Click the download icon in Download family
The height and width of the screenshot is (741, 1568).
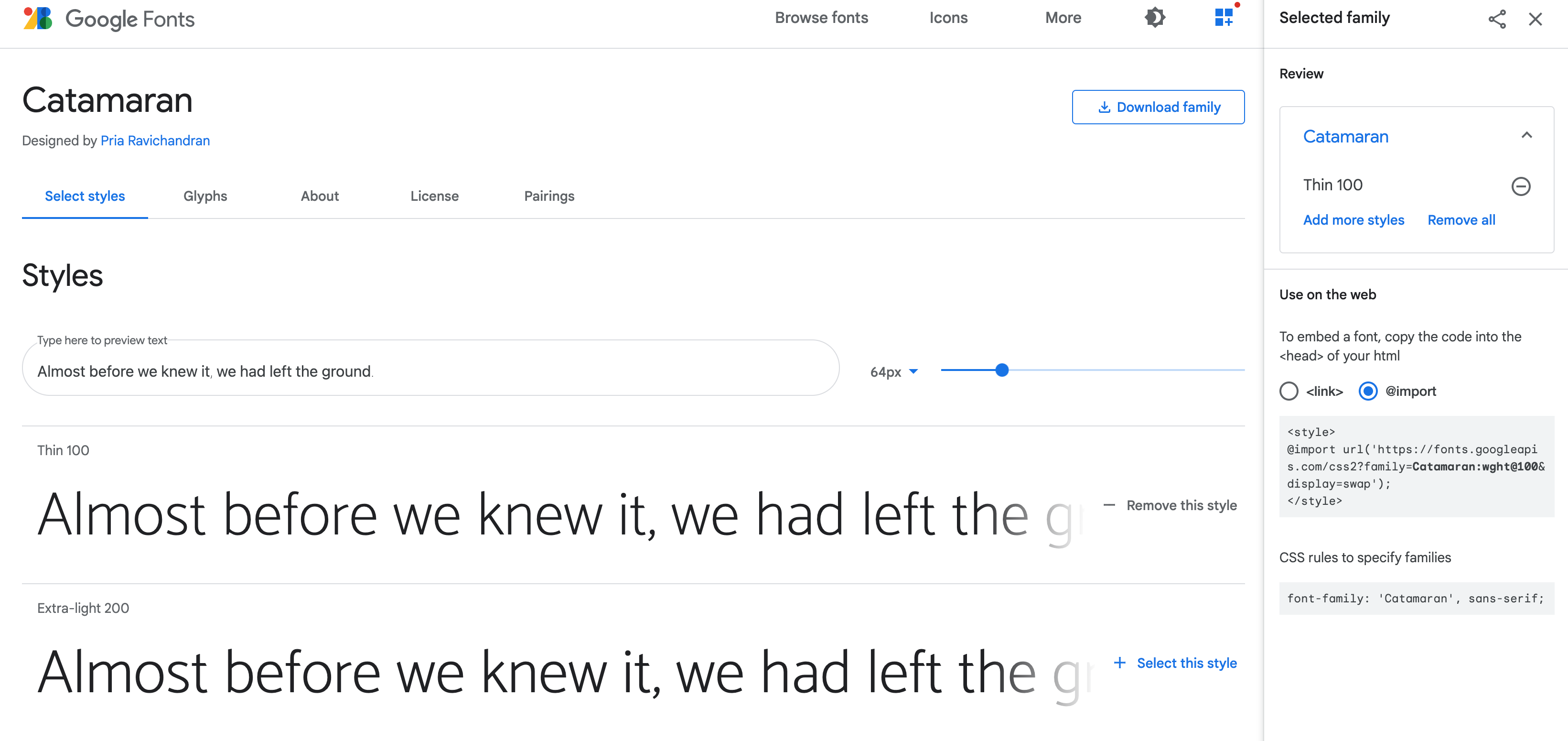coord(1104,107)
